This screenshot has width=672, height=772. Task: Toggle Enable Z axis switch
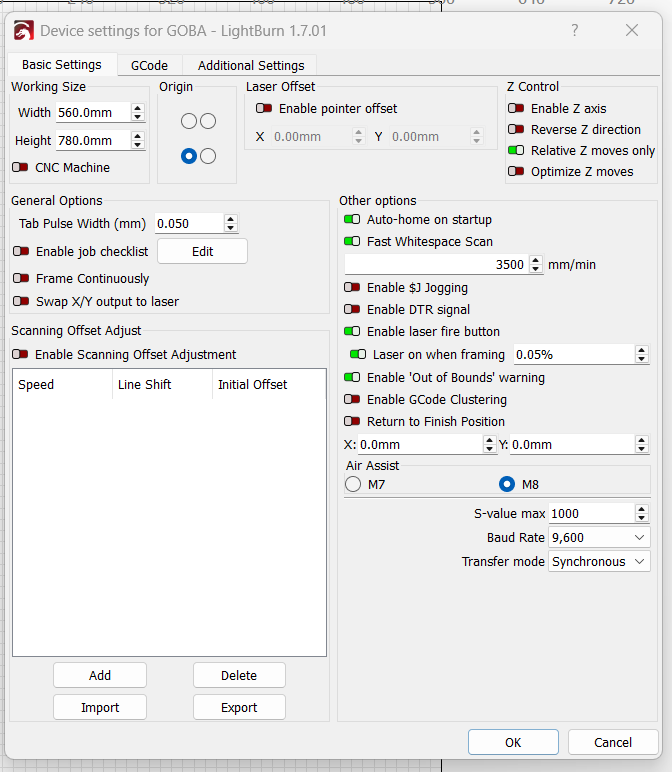tap(516, 108)
